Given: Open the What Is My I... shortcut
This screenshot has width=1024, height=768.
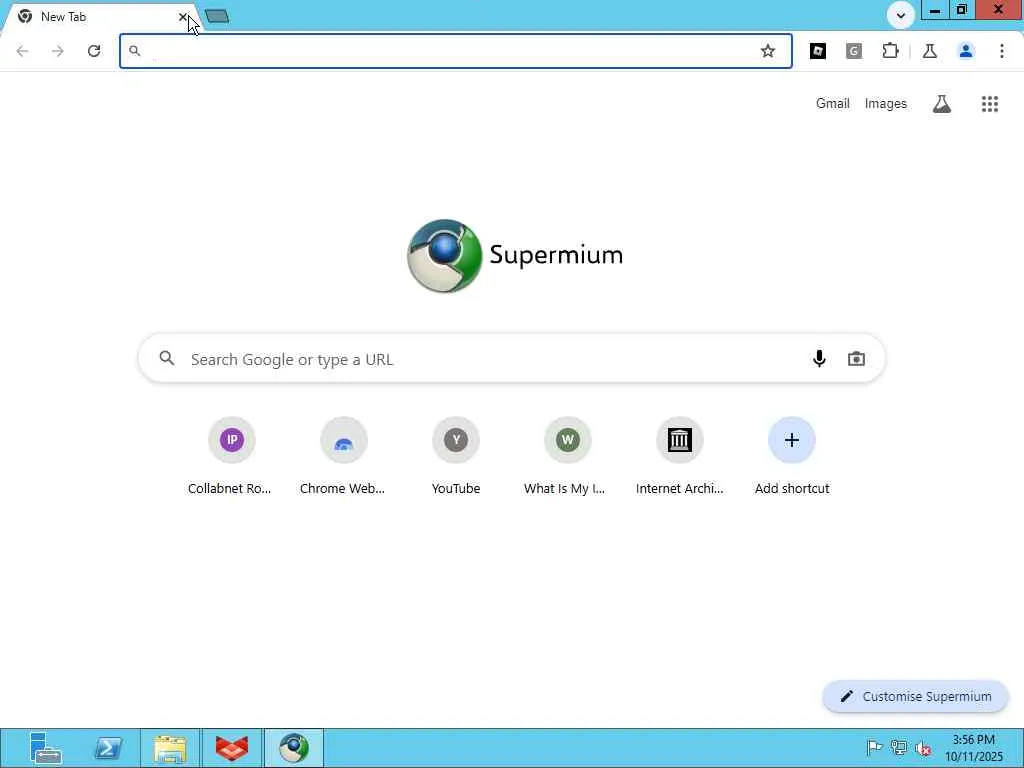Looking at the screenshot, I should click(x=567, y=456).
